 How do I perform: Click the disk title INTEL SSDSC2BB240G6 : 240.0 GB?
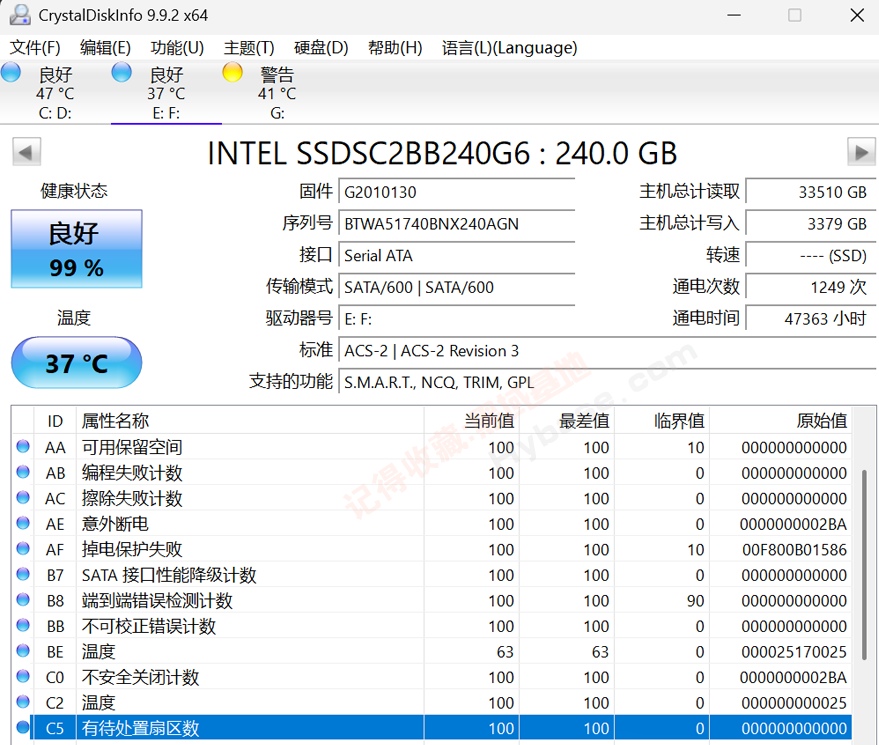pyautogui.click(x=442, y=152)
